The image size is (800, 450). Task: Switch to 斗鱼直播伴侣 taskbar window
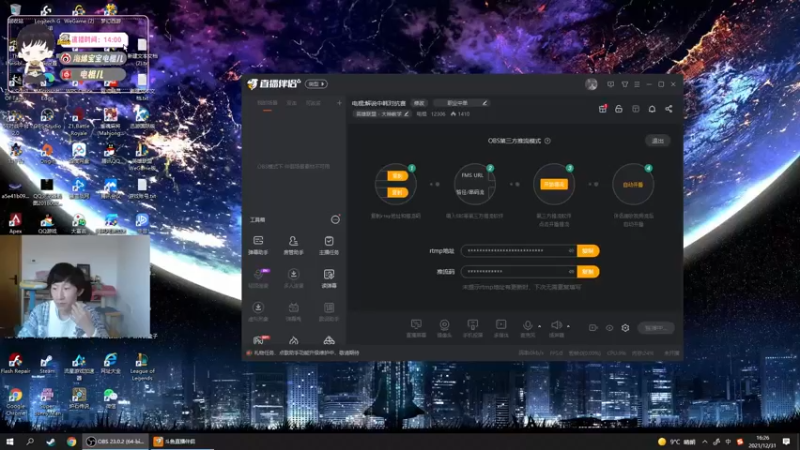(182, 441)
